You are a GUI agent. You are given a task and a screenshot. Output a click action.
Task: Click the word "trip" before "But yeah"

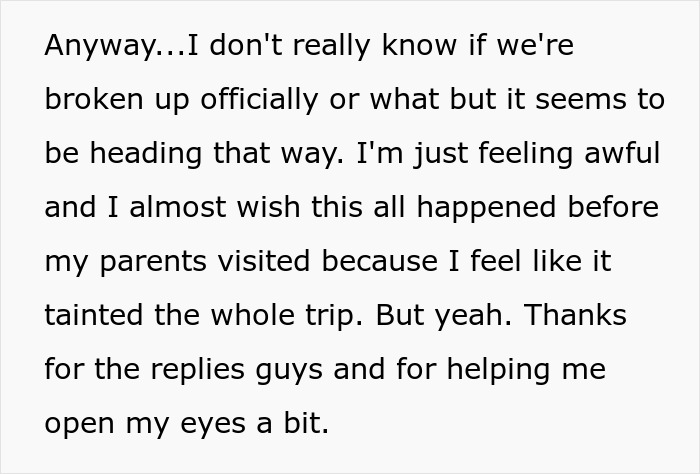click(x=330, y=316)
